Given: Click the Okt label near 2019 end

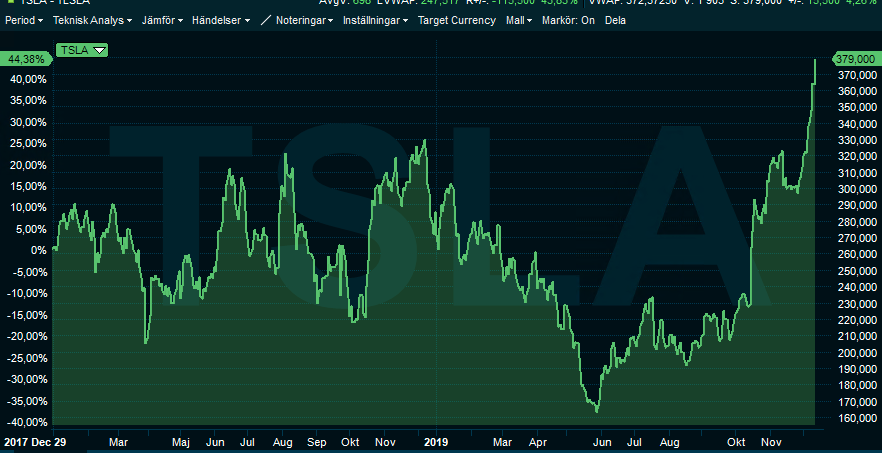Looking at the screenshot, I should 736,442.
